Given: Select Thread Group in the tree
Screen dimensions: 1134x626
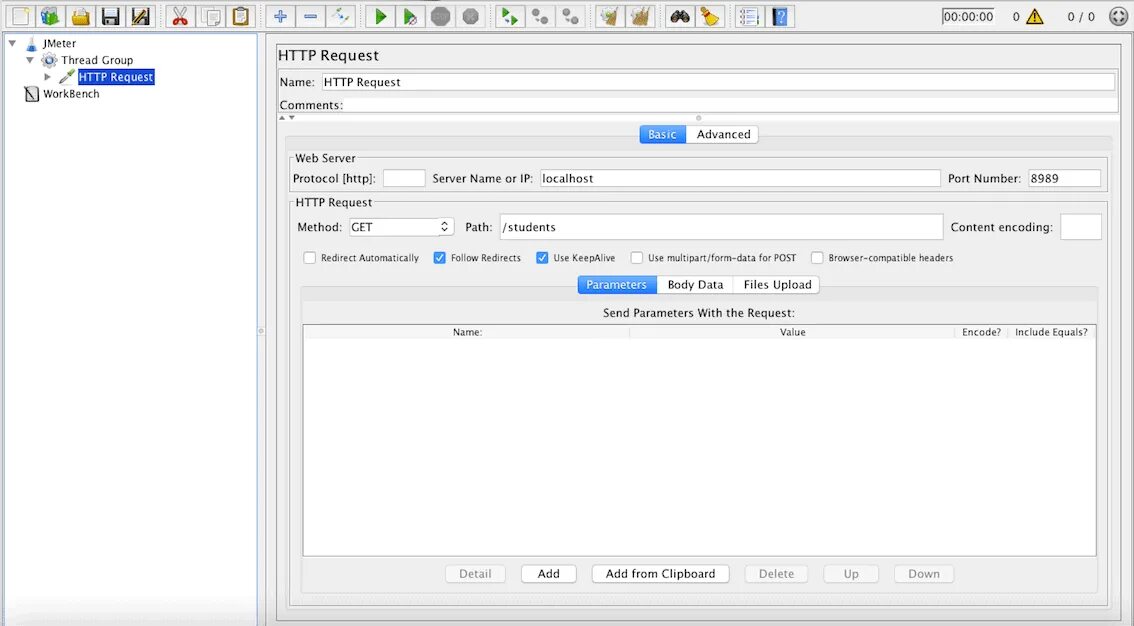Looking at the screenshot, I should coord(97,60).
